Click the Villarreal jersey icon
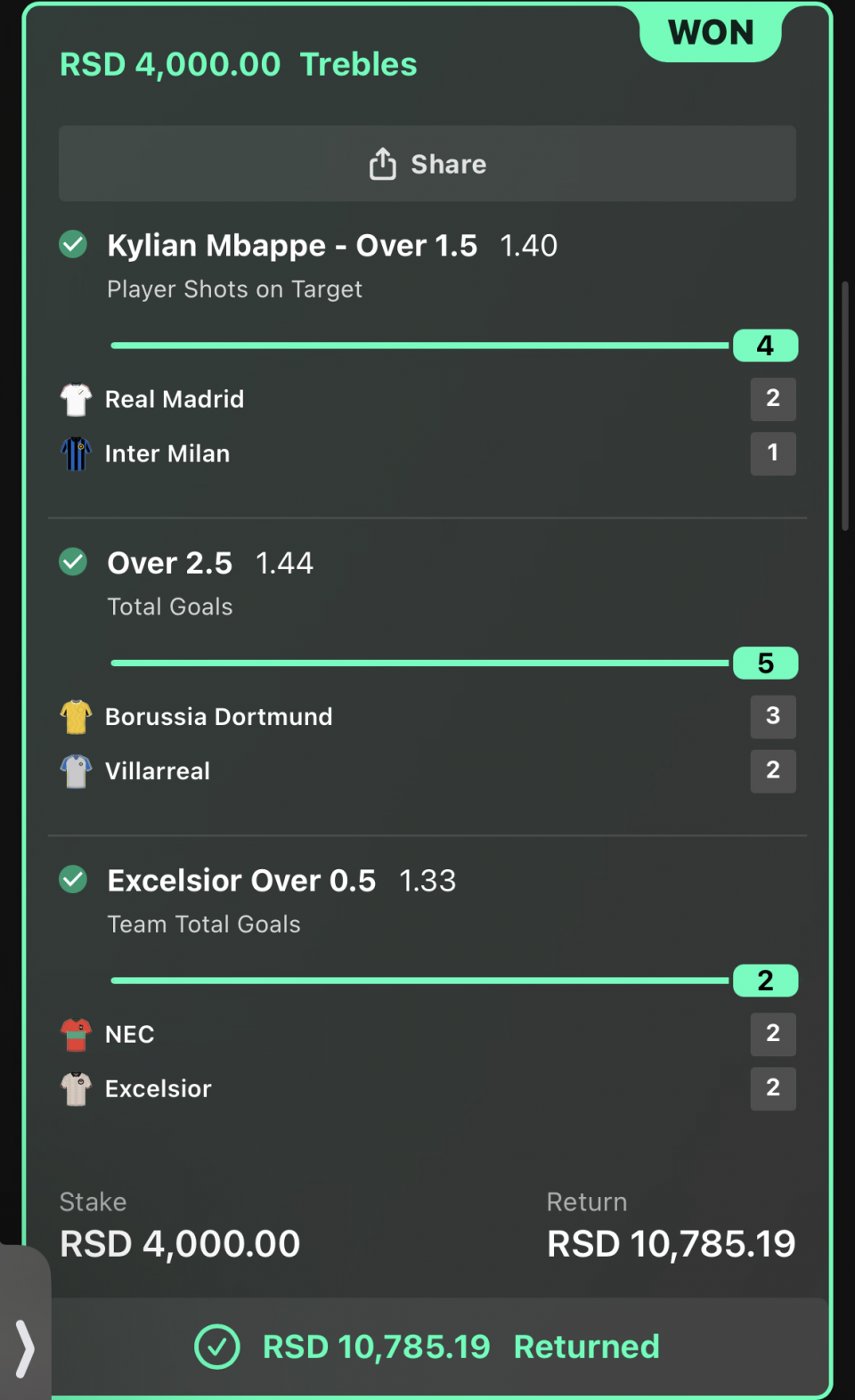Viewport: 855px width, 1400px height. click(76, 771)
